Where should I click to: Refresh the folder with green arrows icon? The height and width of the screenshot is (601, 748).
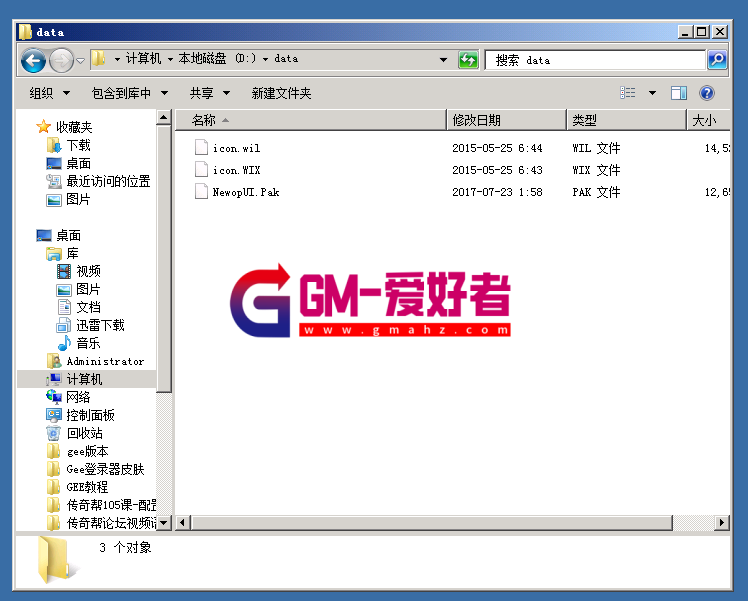tap(468, 60)
